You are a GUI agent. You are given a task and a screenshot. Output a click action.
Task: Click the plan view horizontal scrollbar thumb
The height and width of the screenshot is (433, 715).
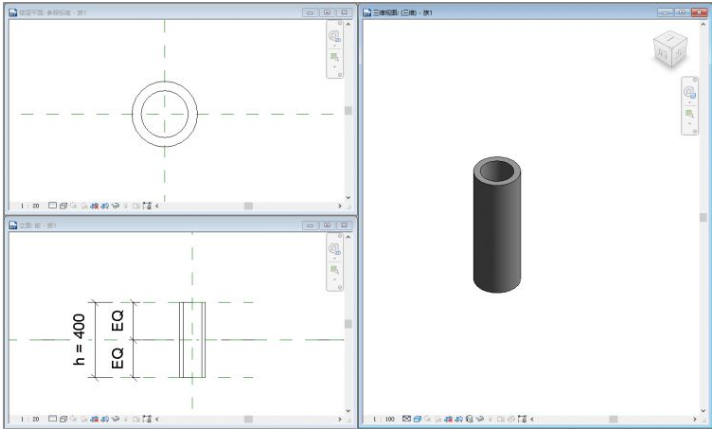point(249,206)
